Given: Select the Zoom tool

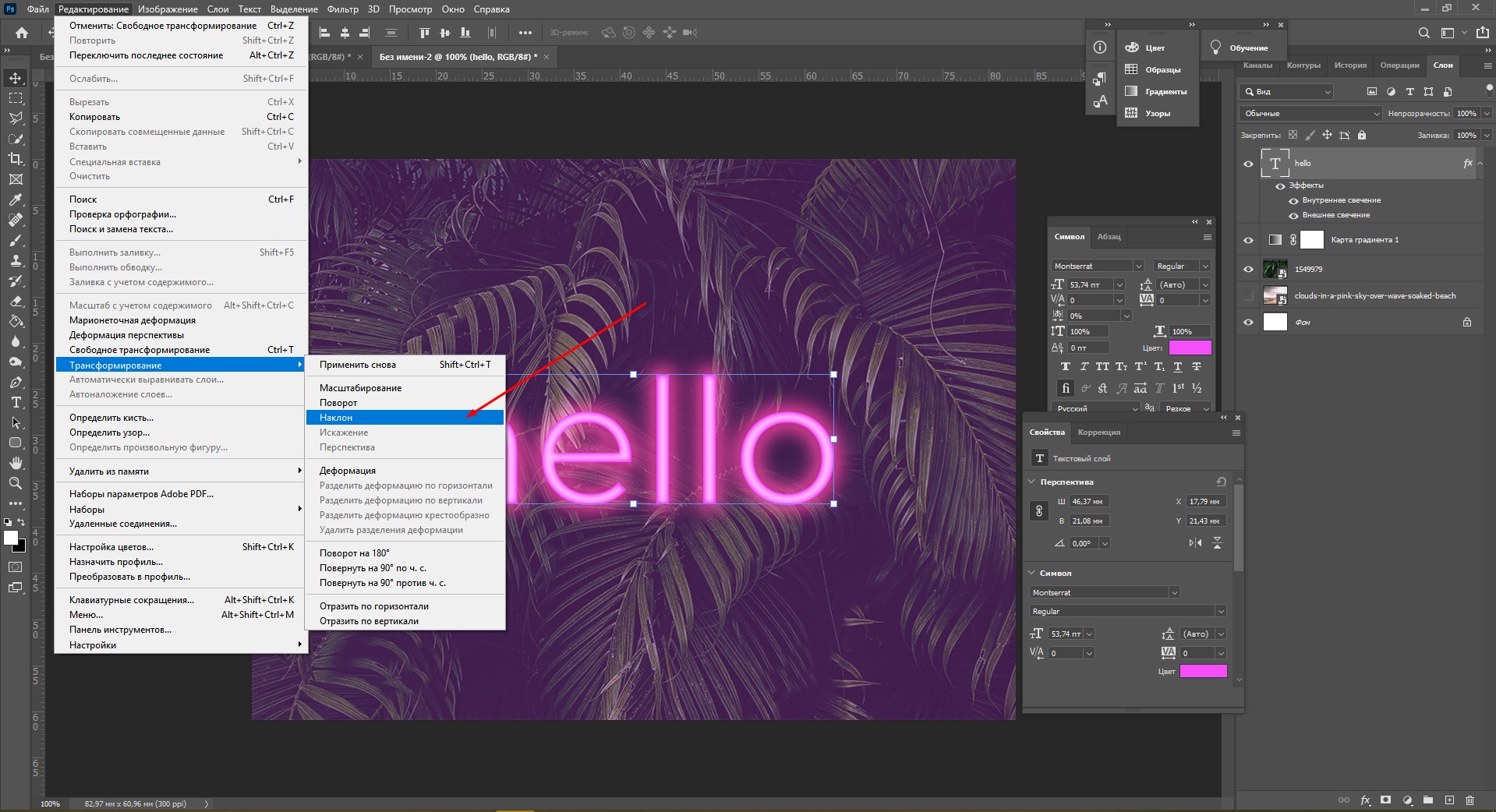Looking at the screenshot, I should pos(16,483).
